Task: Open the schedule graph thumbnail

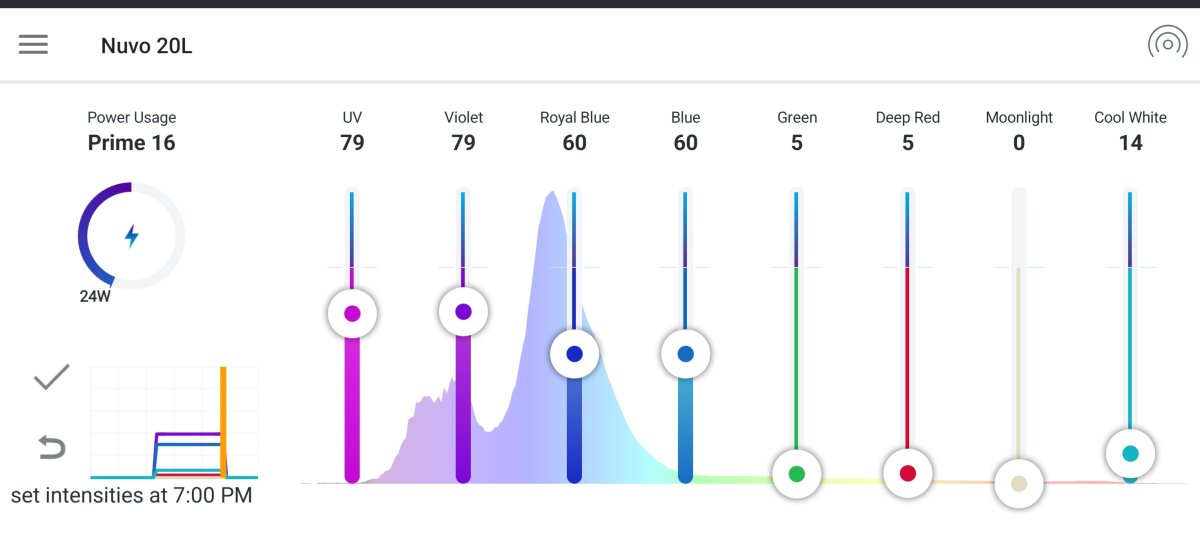Action: [174, 423]
